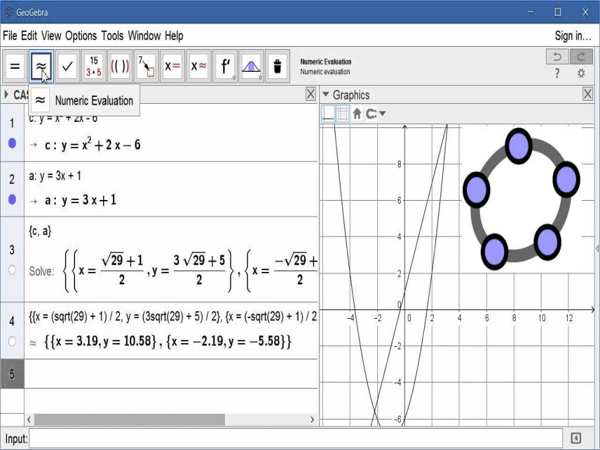
Task: Toggle visibility of row 1 object c
Action: point(12,143)
